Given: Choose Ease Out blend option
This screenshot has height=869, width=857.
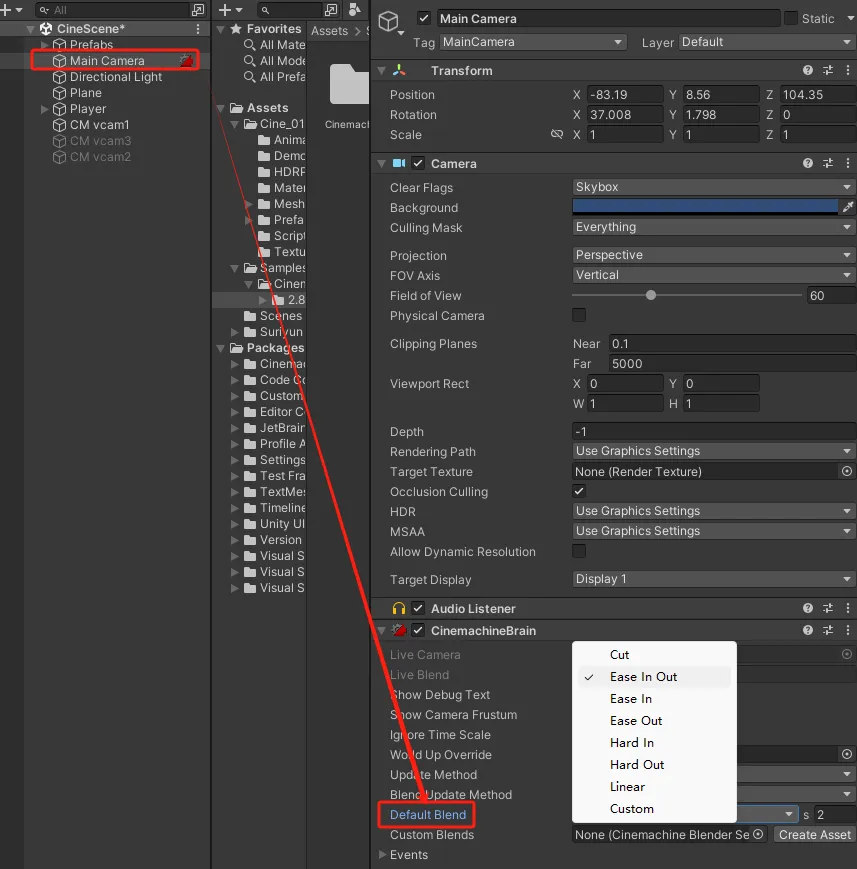Looking at the screenshot, I should (654, 721).
